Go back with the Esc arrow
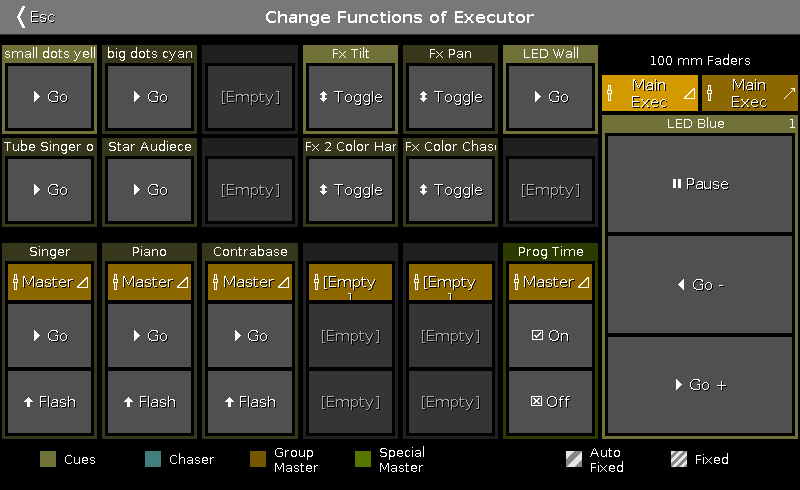 [x=35, y=17]
